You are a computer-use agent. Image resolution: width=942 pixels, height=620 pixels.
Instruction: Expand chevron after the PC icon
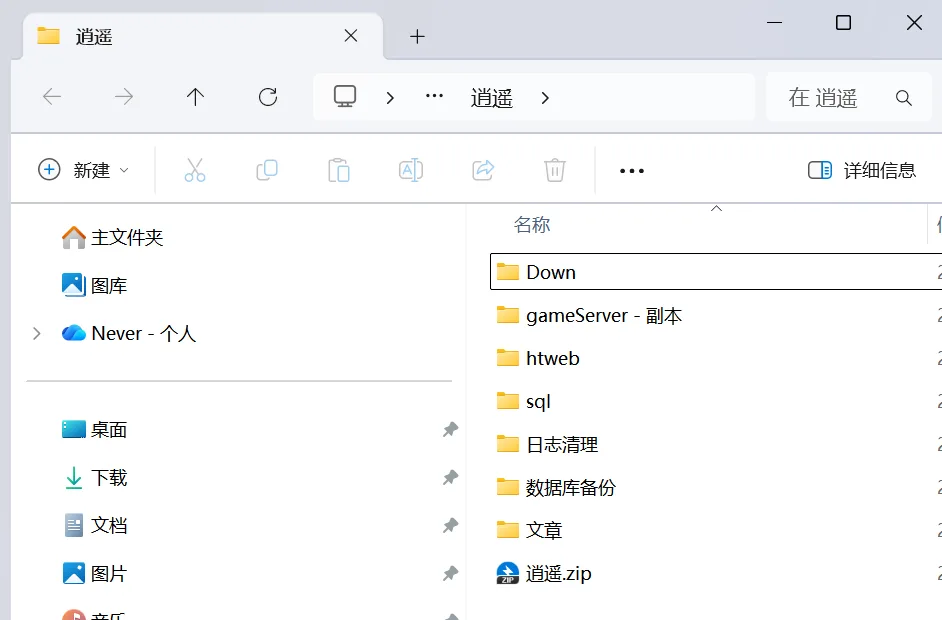[x=390, y=97]
